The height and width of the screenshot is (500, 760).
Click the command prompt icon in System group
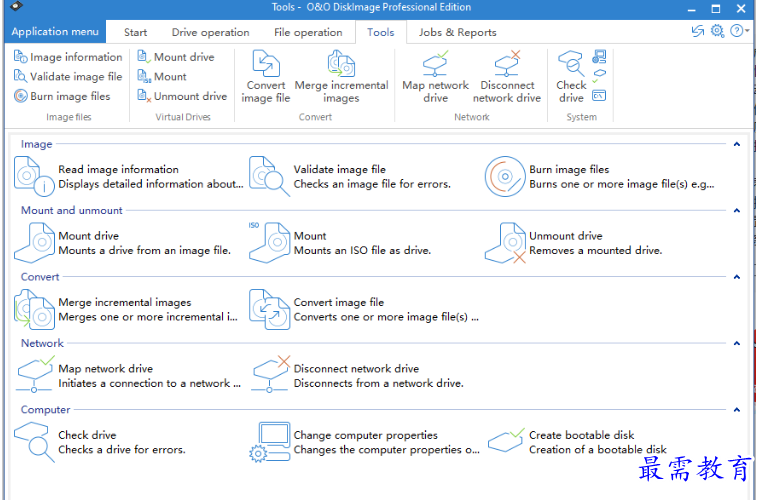click(x=599, y=95)
